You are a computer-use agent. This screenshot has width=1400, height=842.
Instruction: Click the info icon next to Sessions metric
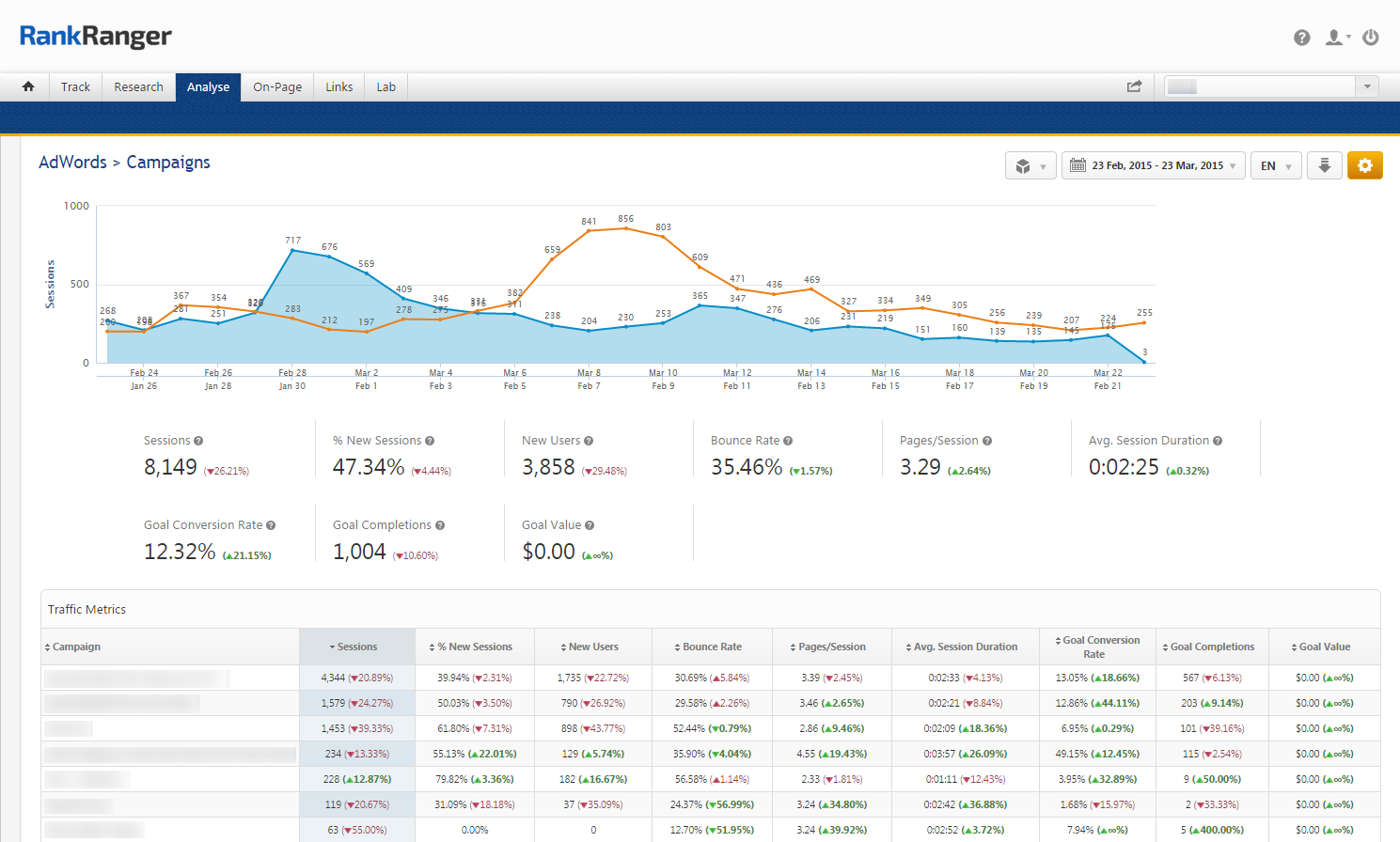(x=198, y=441)
